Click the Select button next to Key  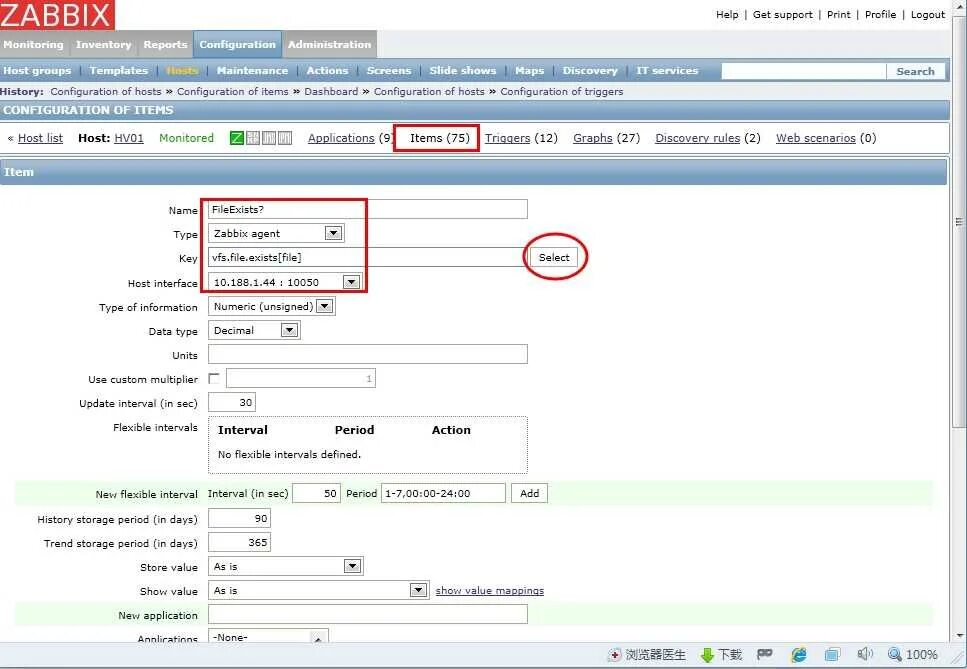(x=554, y=257)
